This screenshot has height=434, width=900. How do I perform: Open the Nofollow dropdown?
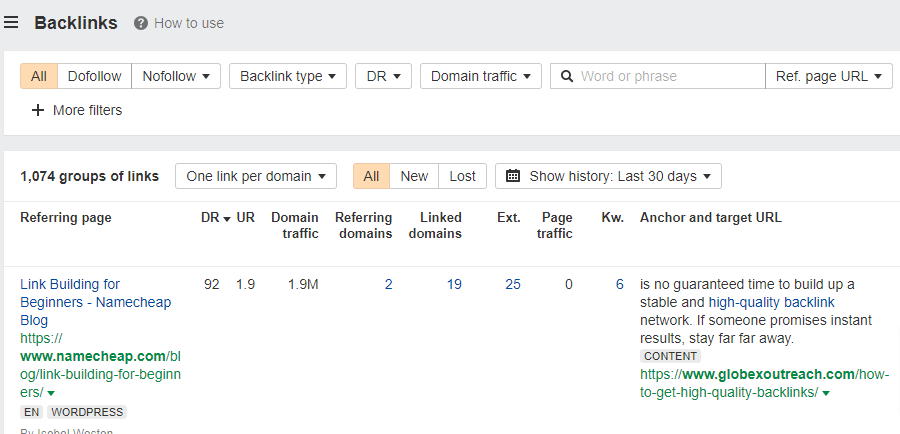click(x=176, y=76)
